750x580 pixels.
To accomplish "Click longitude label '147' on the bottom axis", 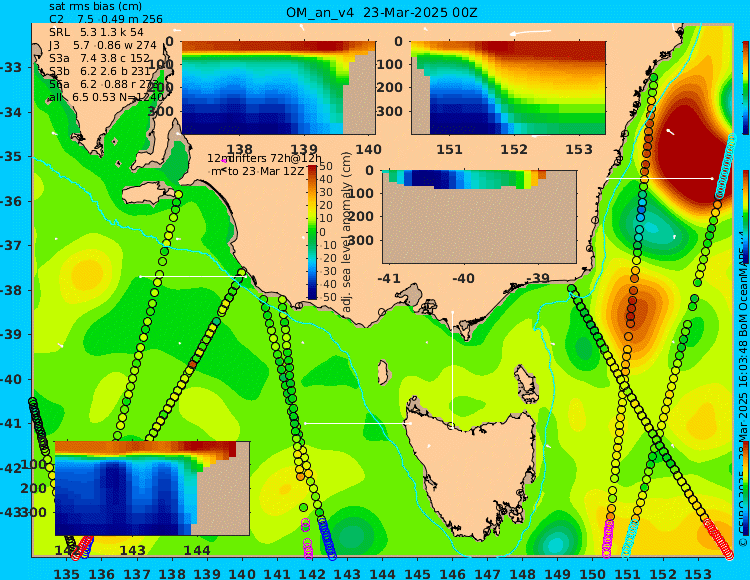I will point(487,573).
